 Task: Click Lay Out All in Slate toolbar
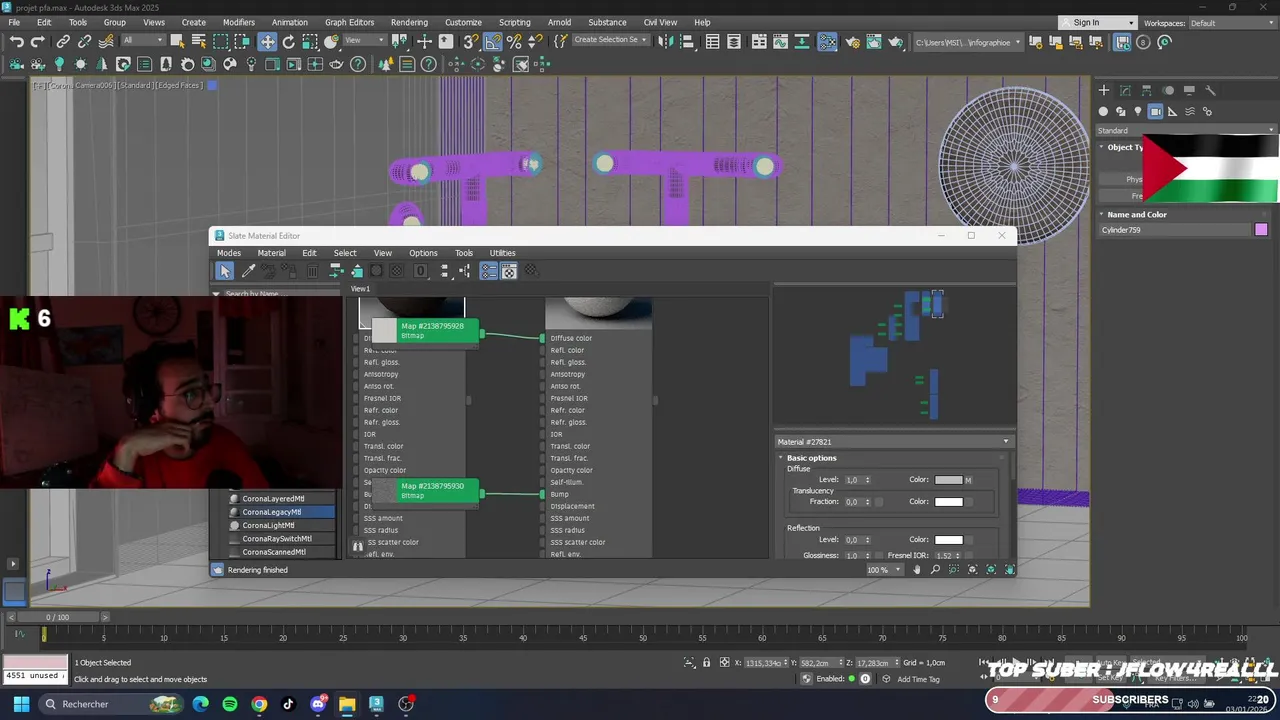tap(445, 271)
